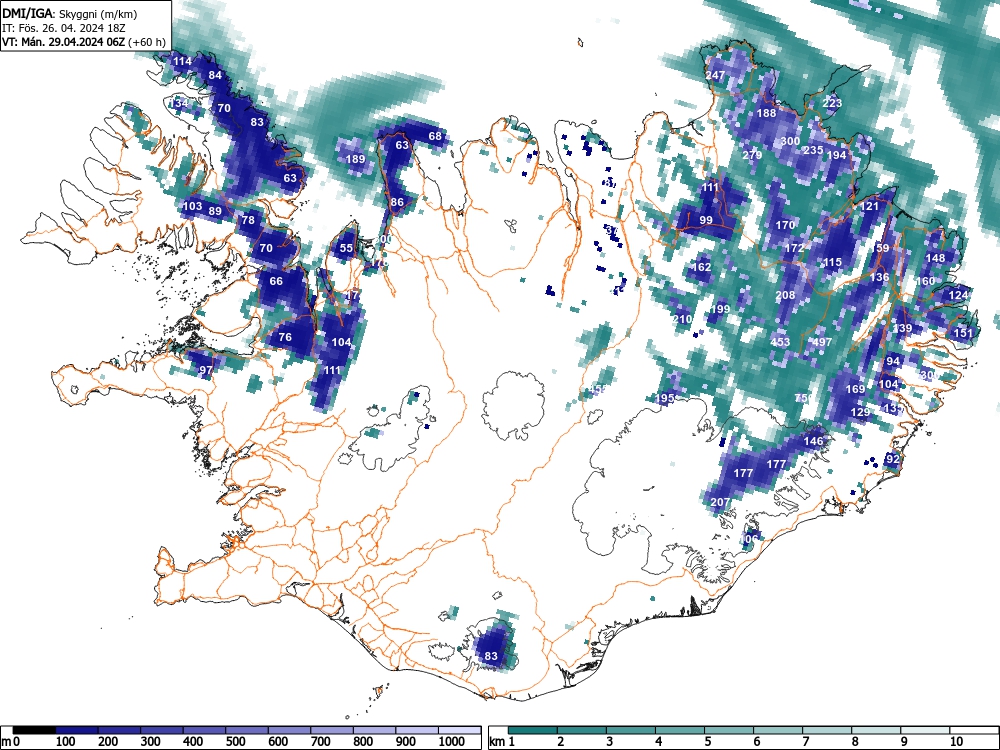Click the visibility value 103 on the map
The height and width of the screenshot is (750, 1000).
(x=192, y=206)
